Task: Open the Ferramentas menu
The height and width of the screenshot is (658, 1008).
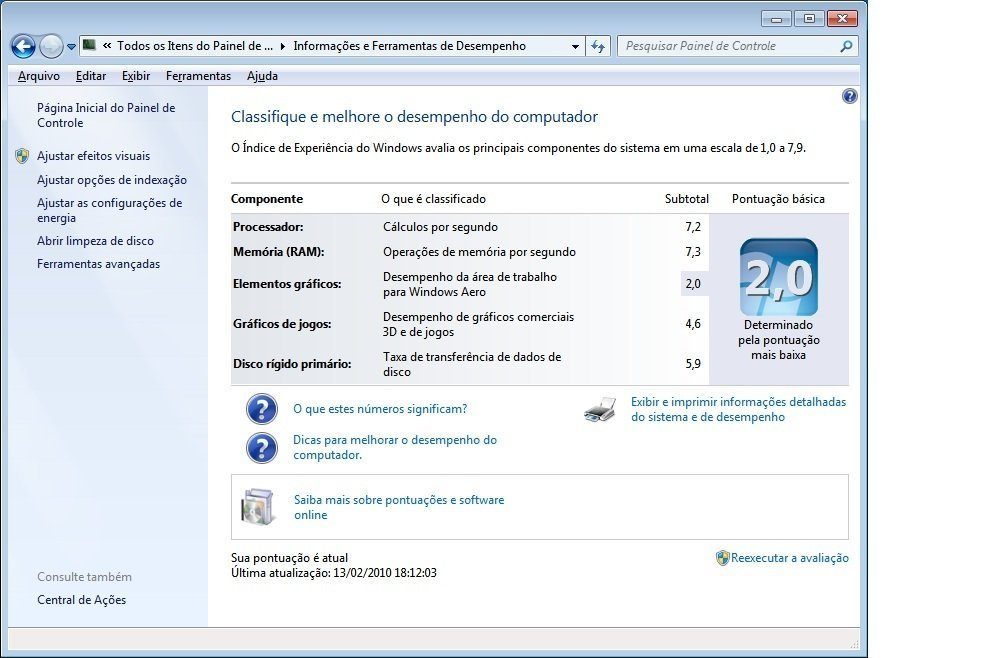Action: click(x=198, y=76)
